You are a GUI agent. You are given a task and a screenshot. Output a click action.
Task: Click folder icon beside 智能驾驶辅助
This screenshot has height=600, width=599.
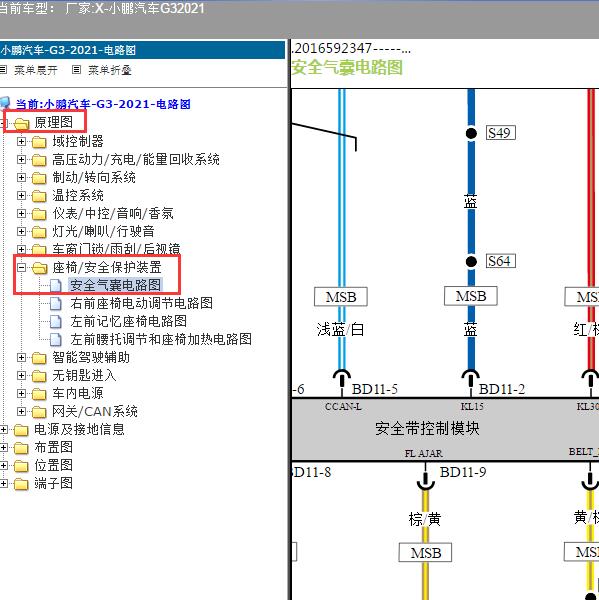39,358
